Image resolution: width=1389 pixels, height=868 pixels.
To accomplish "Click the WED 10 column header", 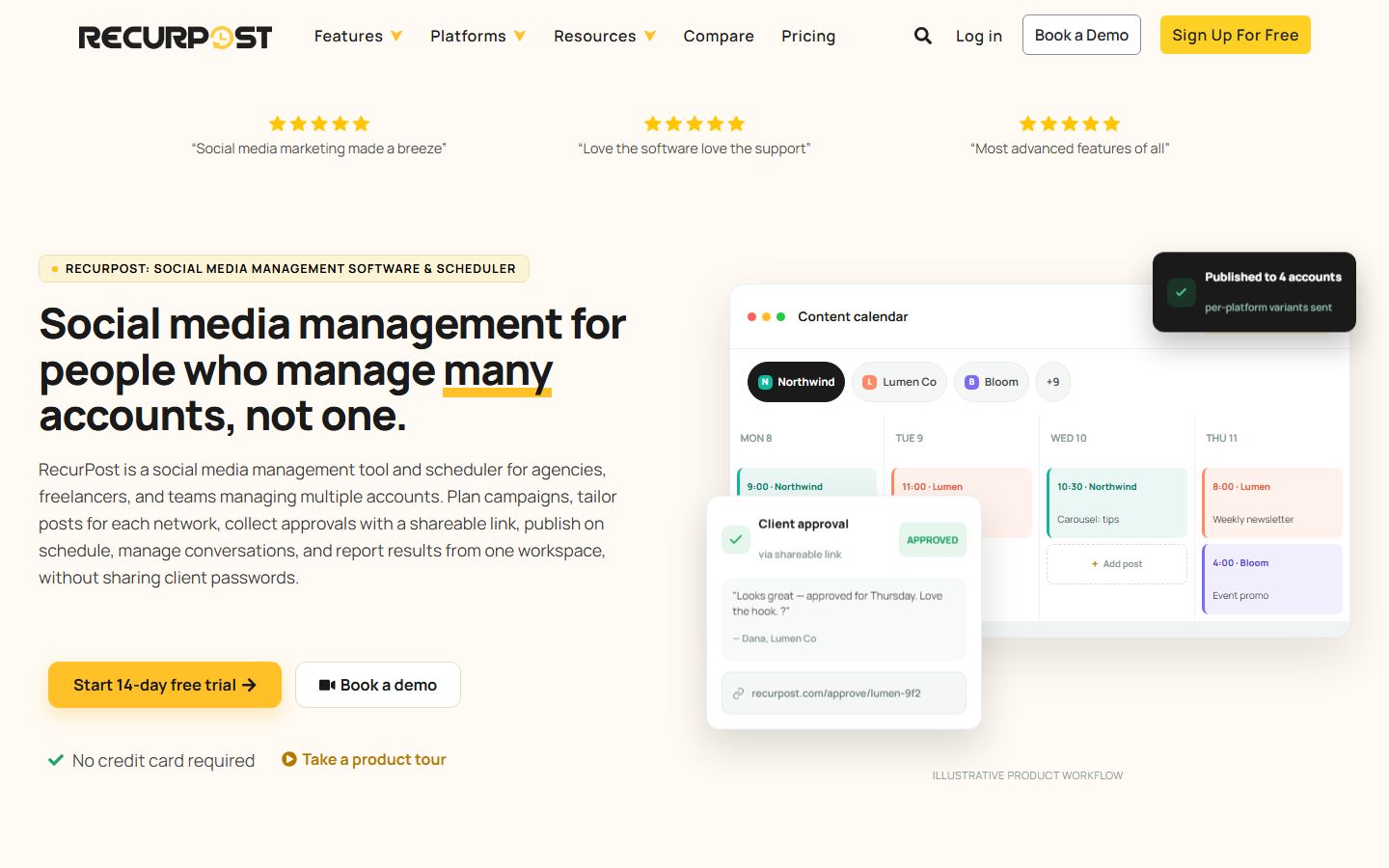I will 1069,438.
